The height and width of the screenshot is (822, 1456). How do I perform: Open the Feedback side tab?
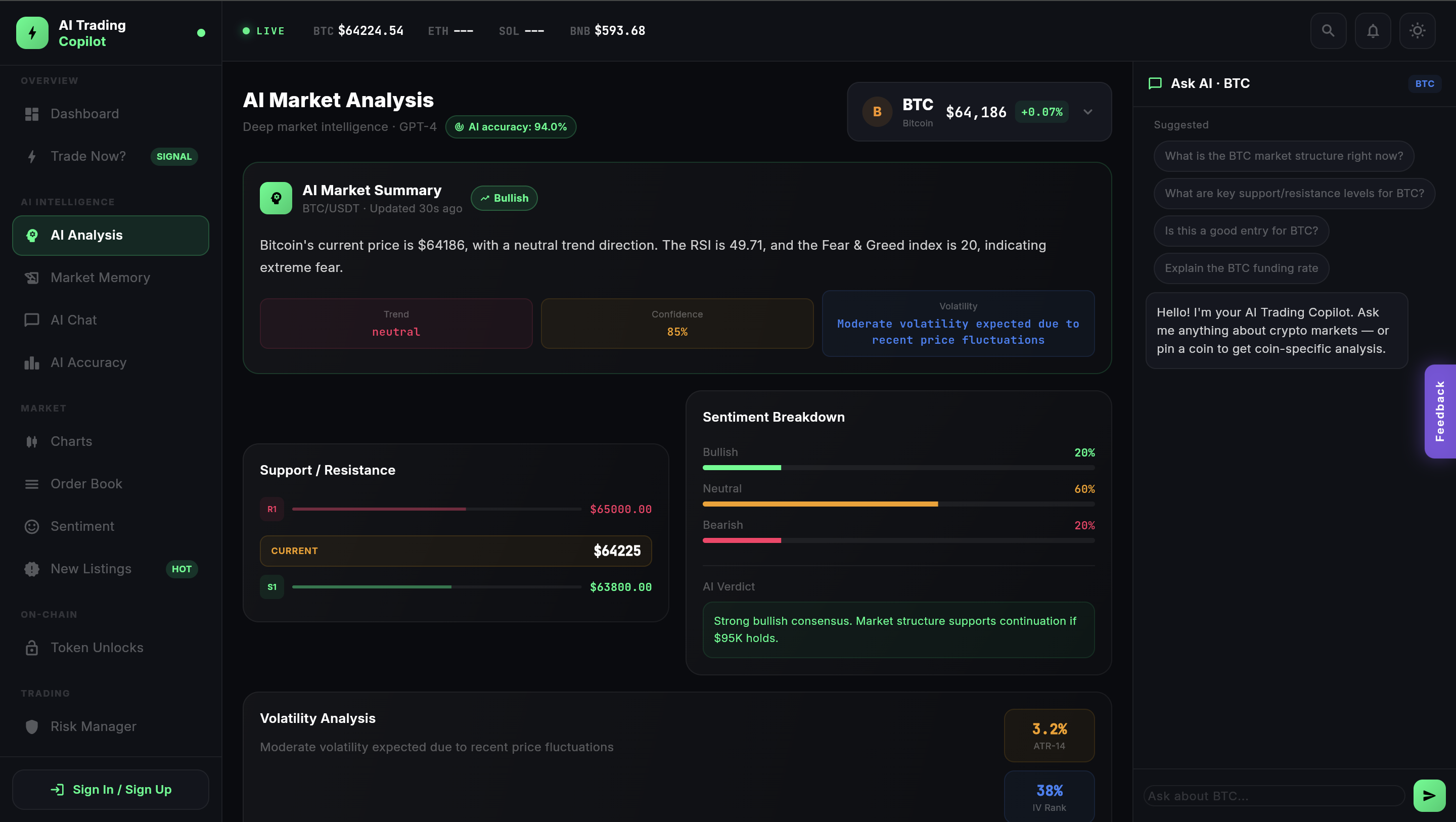pos(1440,411)
